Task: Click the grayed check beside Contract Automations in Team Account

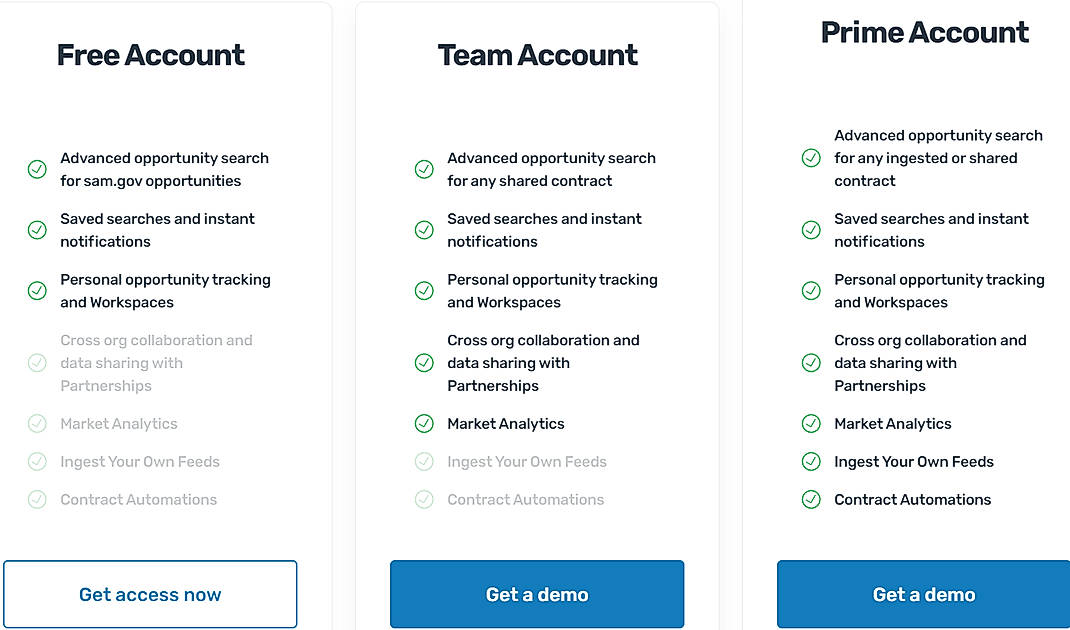Action: point(424,499)
